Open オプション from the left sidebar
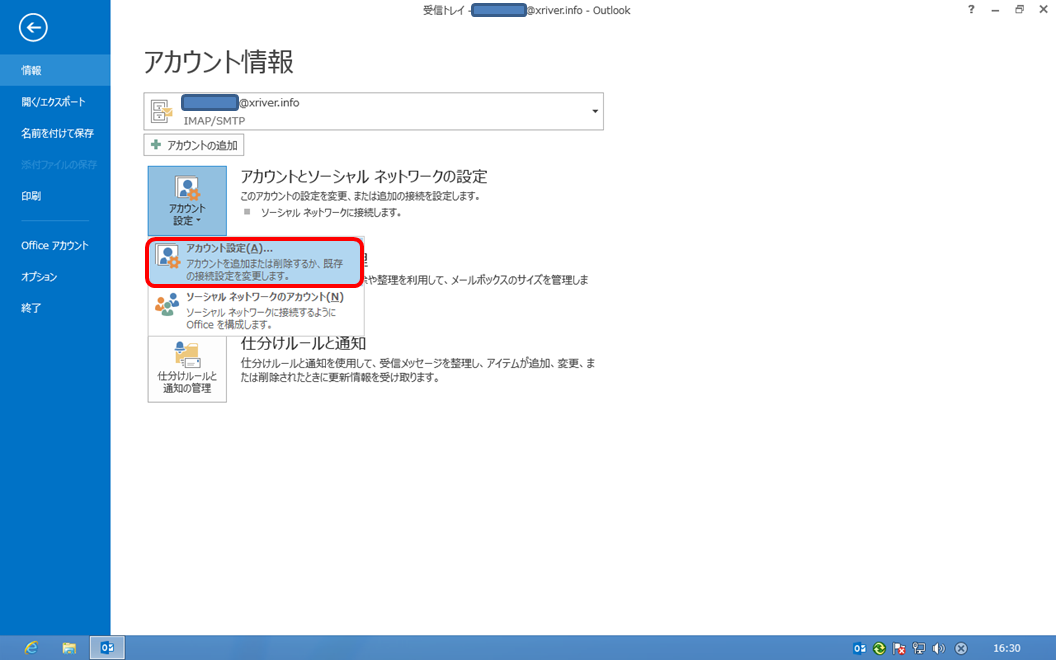 point(39,277)
